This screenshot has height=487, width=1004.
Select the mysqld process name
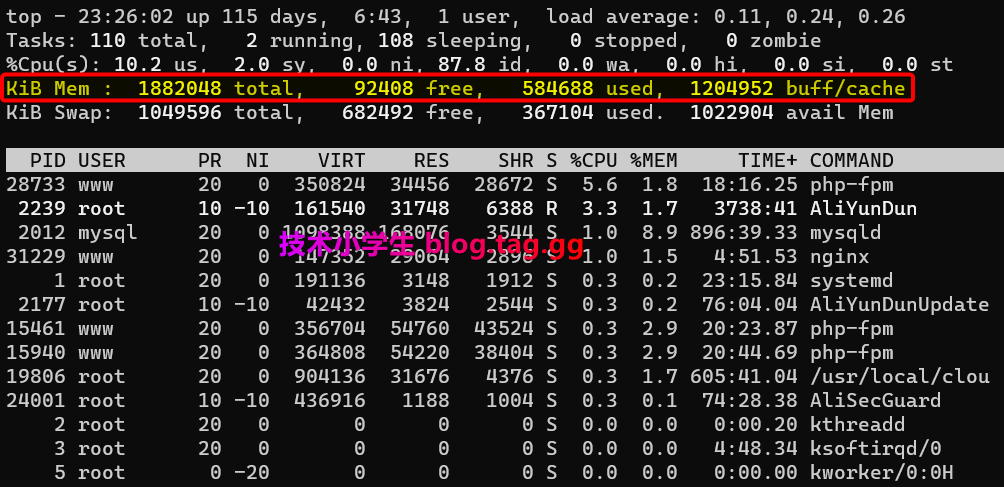pyautogui.click(x=845, y=232)
